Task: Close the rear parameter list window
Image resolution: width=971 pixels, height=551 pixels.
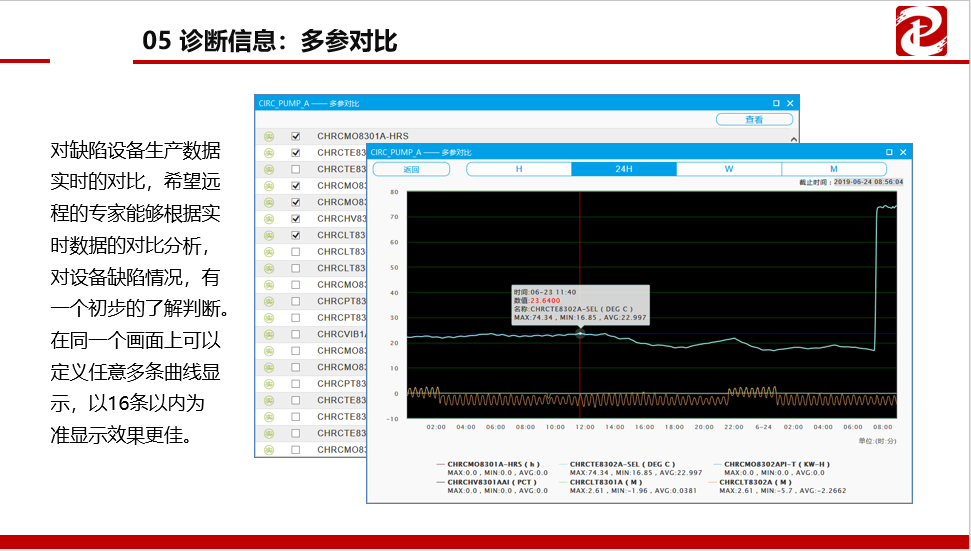Action: coord(790,103)
